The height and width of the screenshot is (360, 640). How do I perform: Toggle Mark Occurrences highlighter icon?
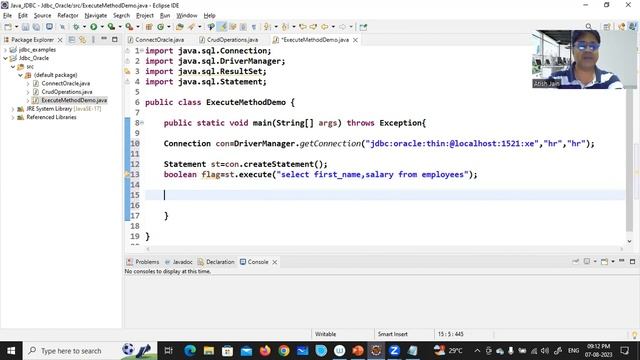tap(222, 27)
